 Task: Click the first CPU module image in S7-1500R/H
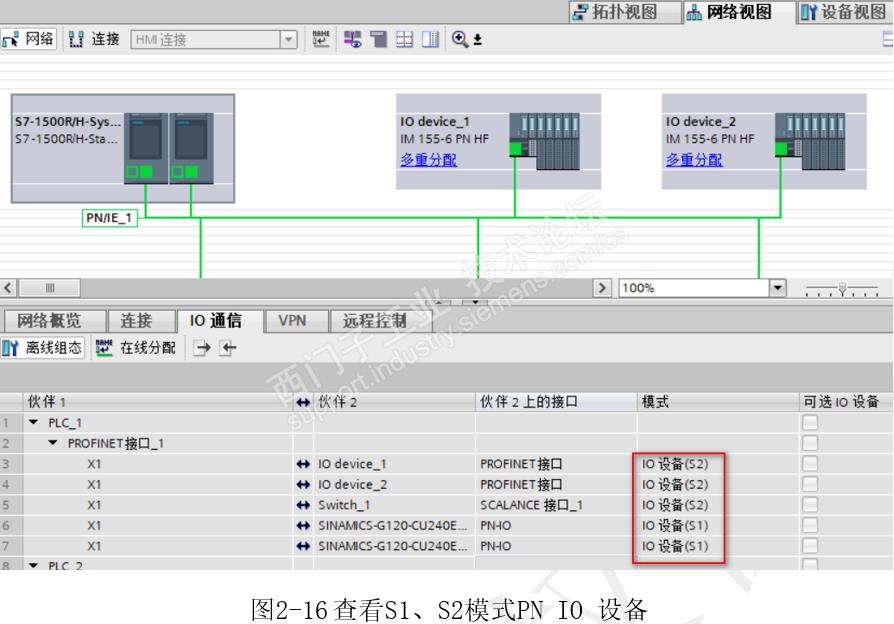click(x=146, y=148)
